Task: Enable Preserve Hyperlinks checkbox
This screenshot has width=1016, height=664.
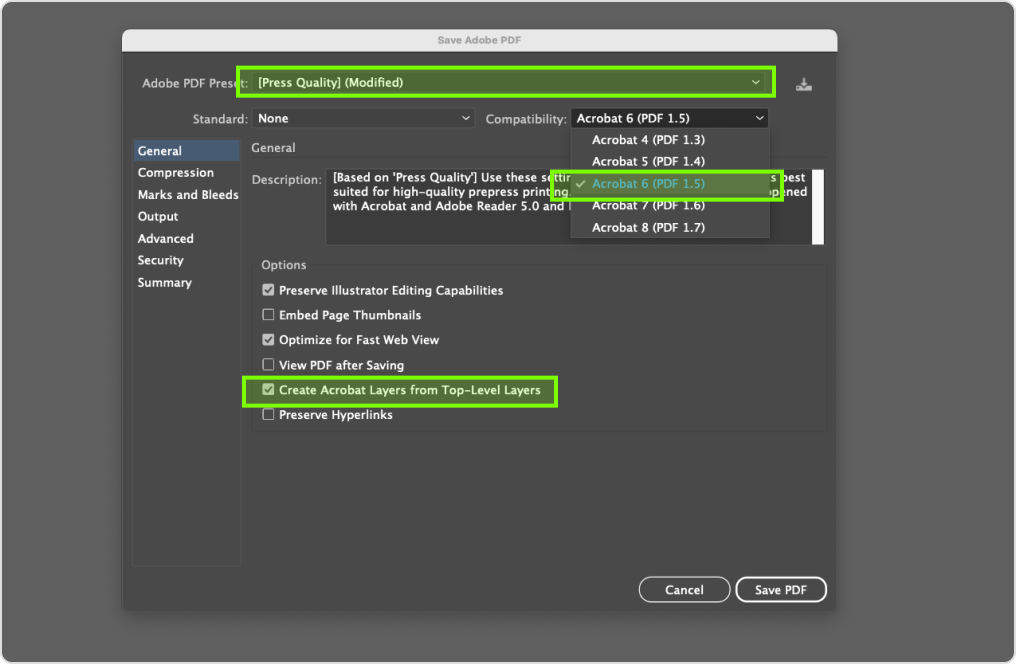Action: click(x=268, y=415)
